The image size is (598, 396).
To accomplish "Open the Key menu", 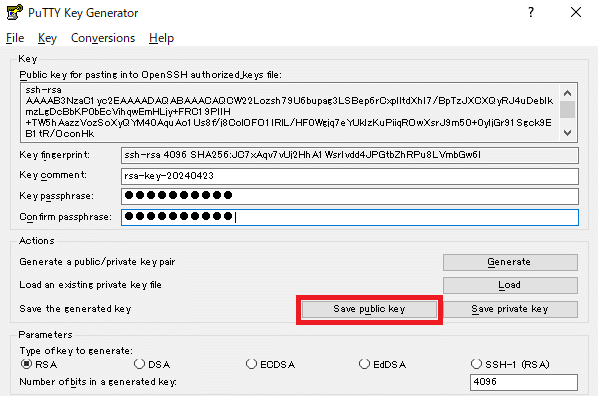I will pos(47,38).
